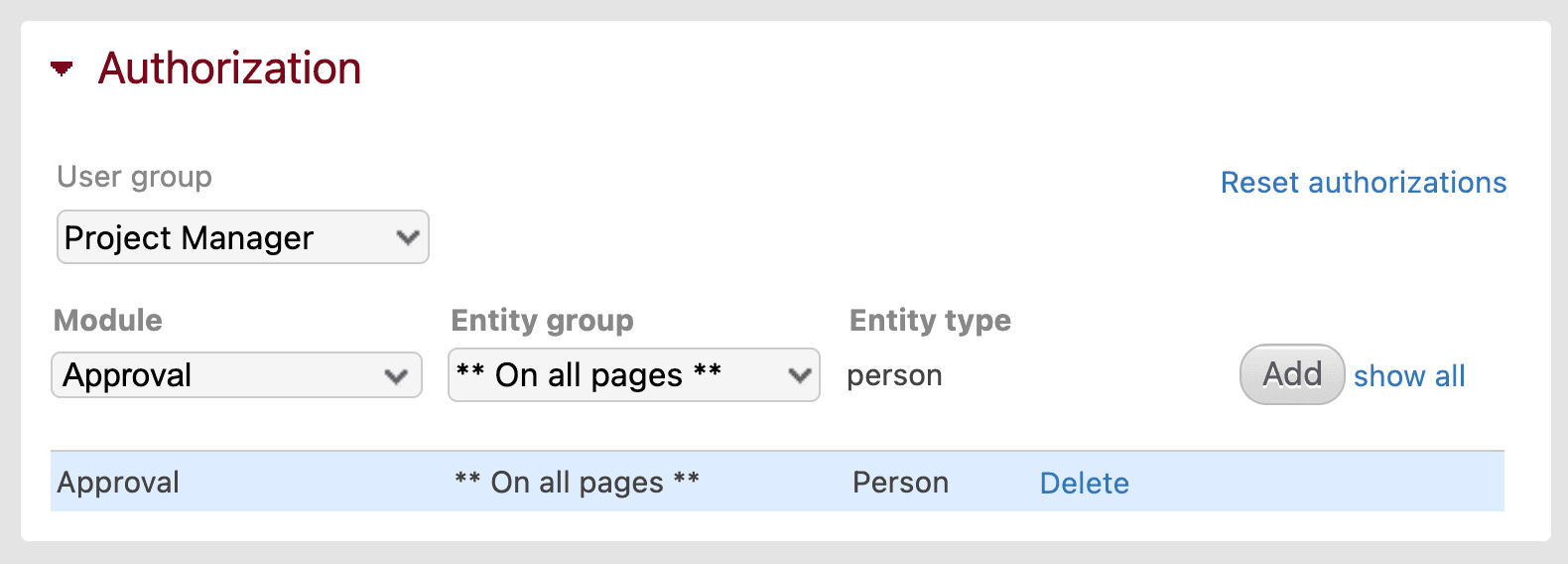1568x564 pixels.
Task: Click the 'Entity type' column label
Action: point(930,321)
